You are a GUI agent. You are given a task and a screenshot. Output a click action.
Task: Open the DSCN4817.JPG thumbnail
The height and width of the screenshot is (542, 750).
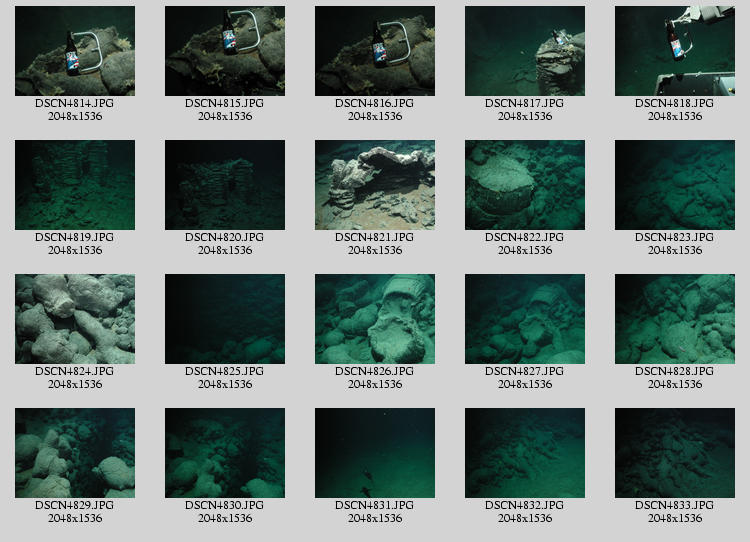coord(524,51)
